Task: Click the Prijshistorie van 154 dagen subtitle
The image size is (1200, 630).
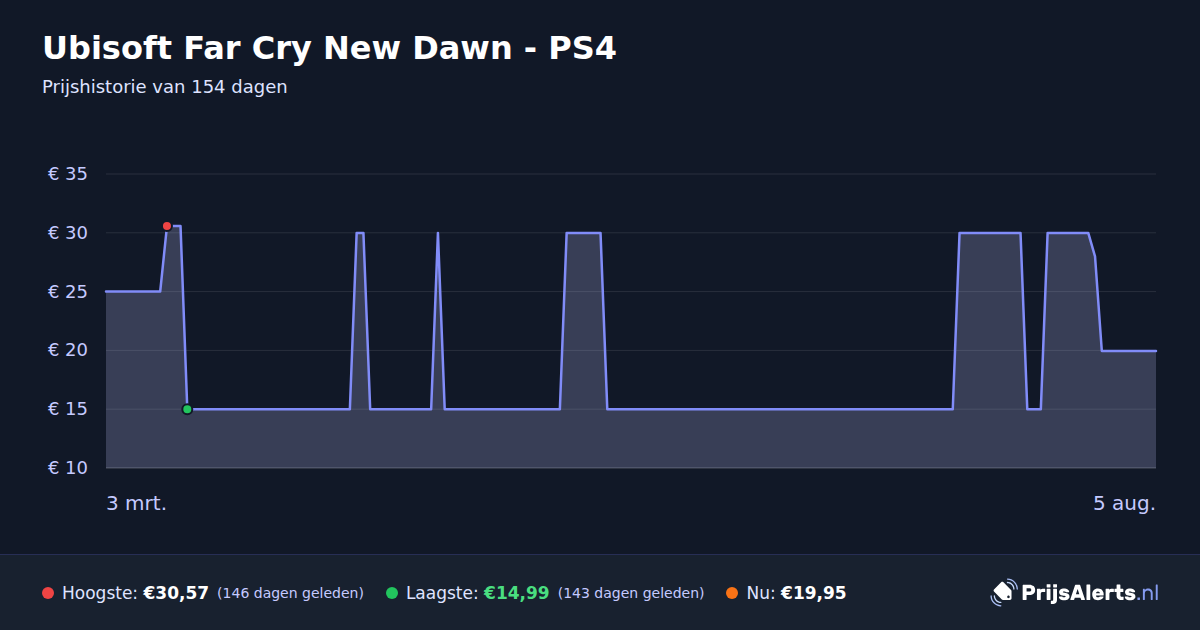Action: [165, 87]
